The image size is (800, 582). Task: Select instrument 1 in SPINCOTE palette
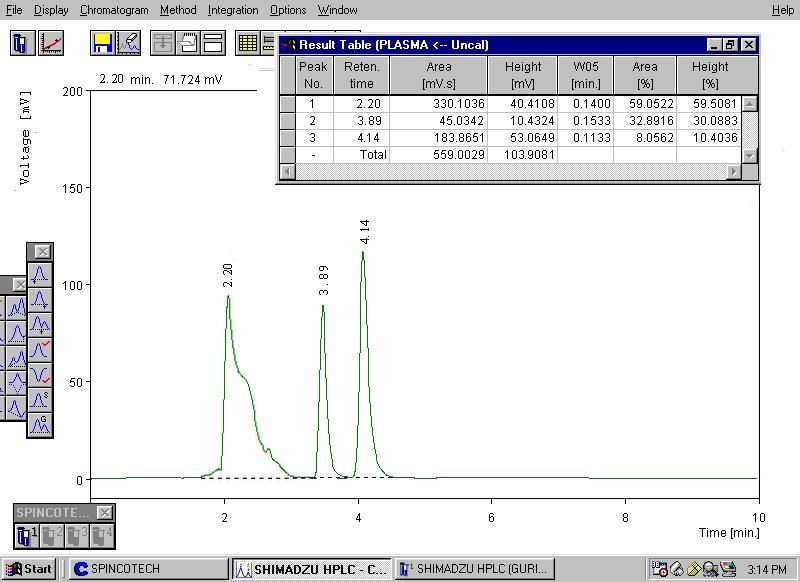(27, 535)
